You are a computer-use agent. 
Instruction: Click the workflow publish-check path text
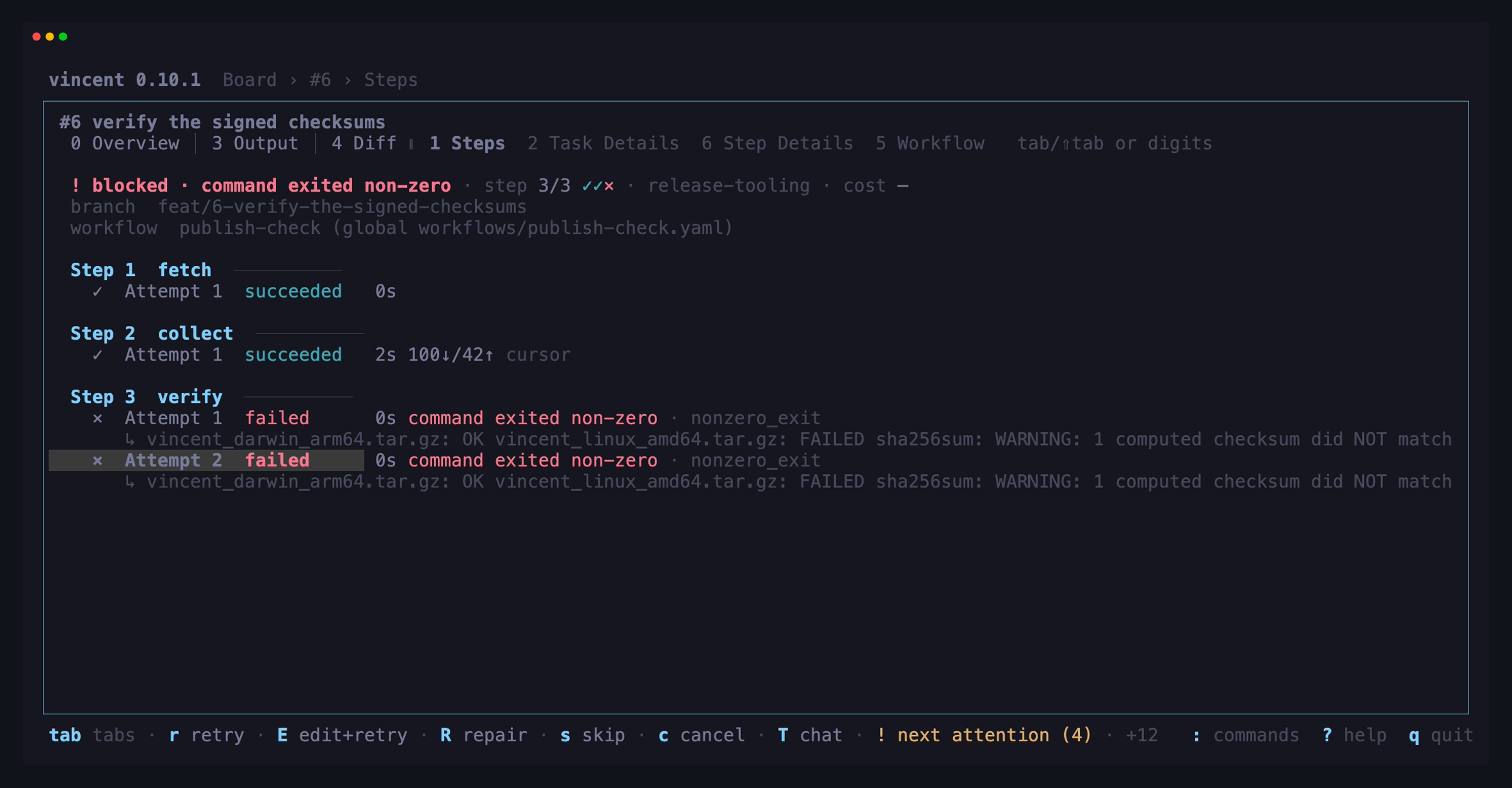tap(456, 228)
